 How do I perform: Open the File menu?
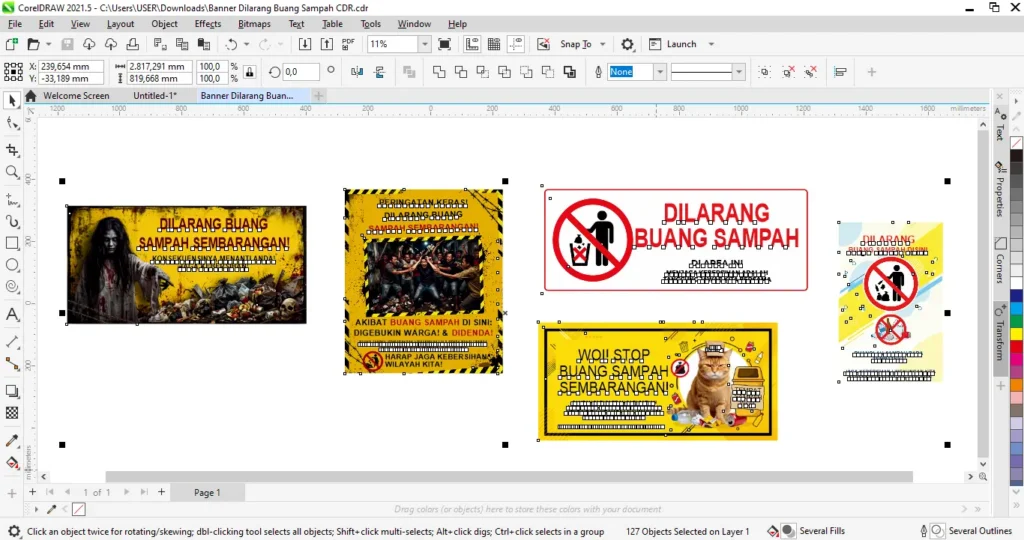(14, 24)
